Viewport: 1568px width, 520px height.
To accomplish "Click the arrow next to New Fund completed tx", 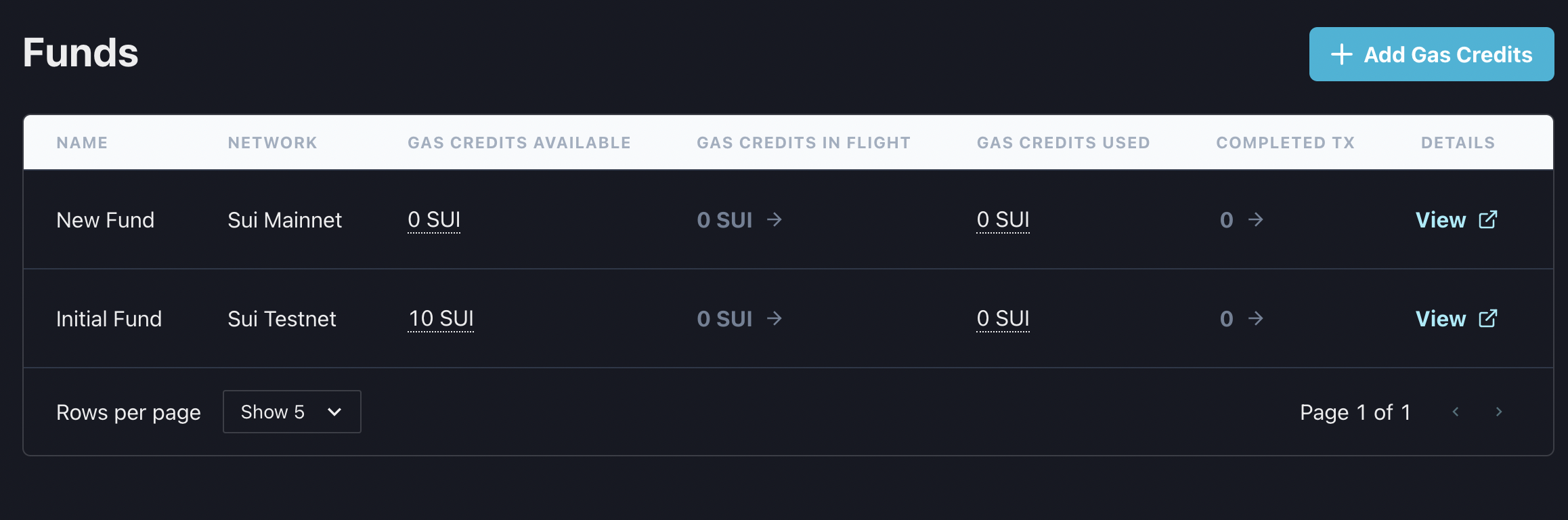I will click(1256, 219).
